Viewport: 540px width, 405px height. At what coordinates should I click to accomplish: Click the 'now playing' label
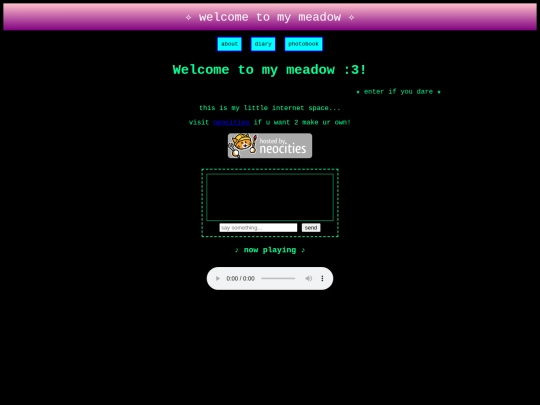[x=270, y=250]
